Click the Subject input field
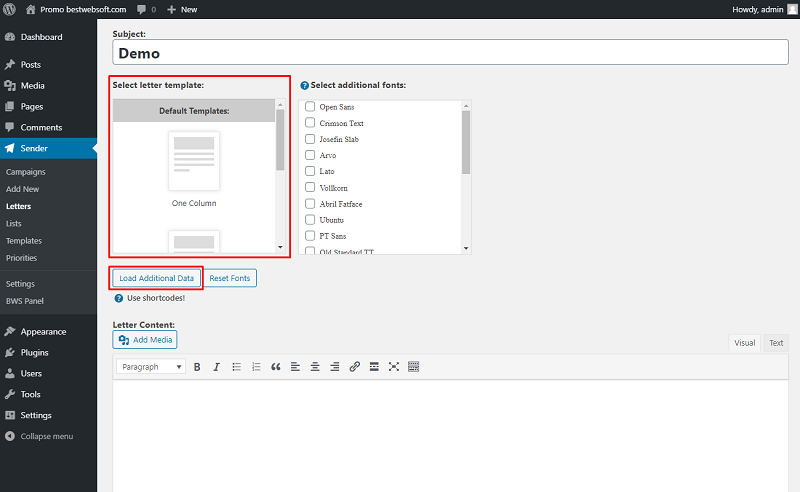The height and width of the screenshot is (492, 800). pyautogui.click(x=451, y=53)
